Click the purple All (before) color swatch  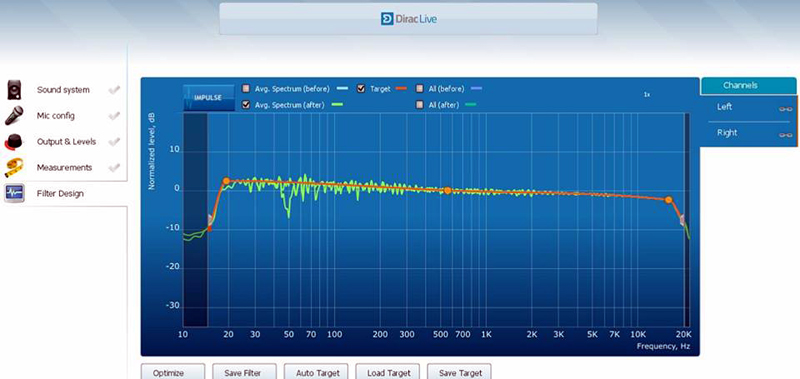pyautogui.click(x=476, y=88)
